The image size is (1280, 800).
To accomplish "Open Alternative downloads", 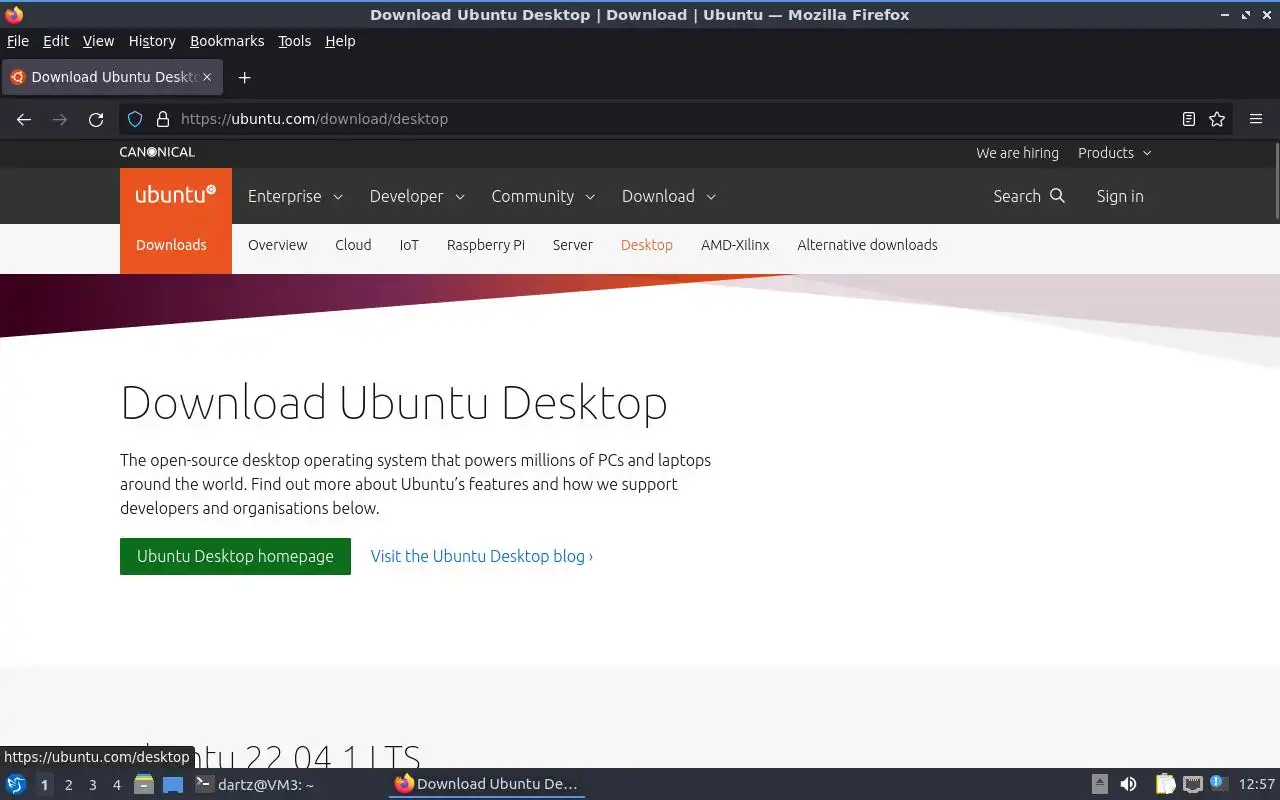I will 867,245.
